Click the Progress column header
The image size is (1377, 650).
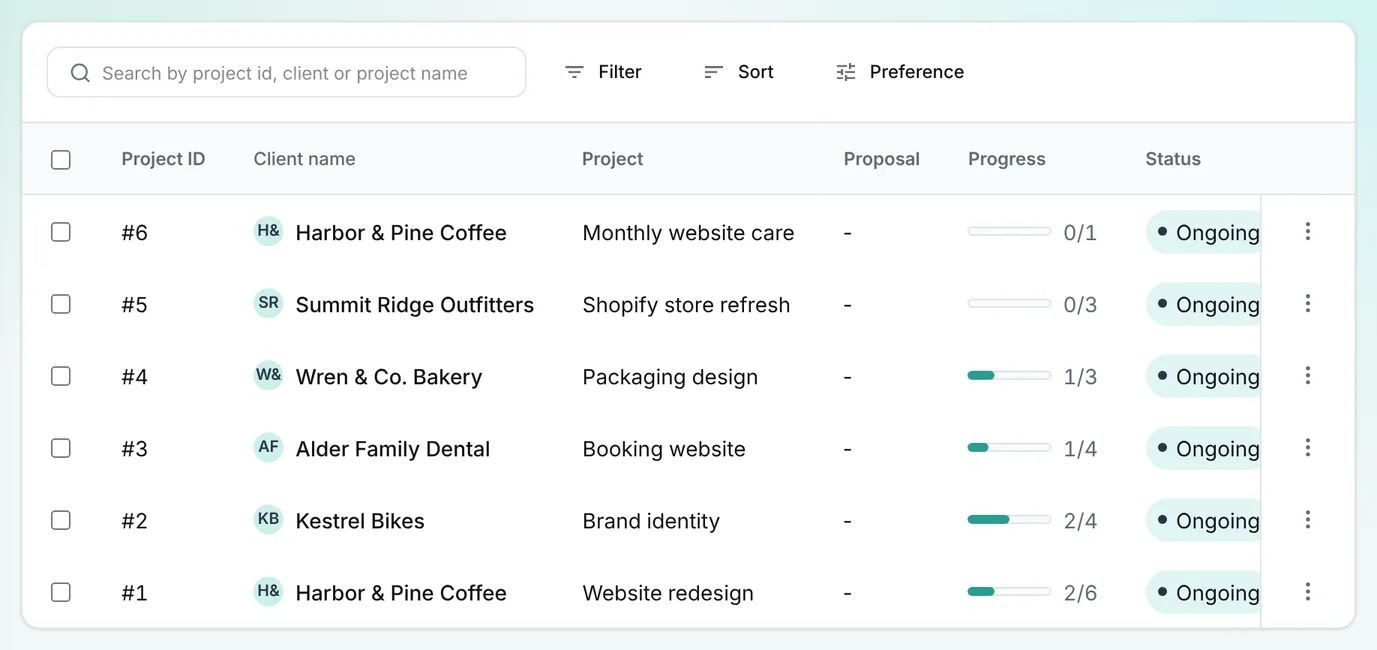1006,159
